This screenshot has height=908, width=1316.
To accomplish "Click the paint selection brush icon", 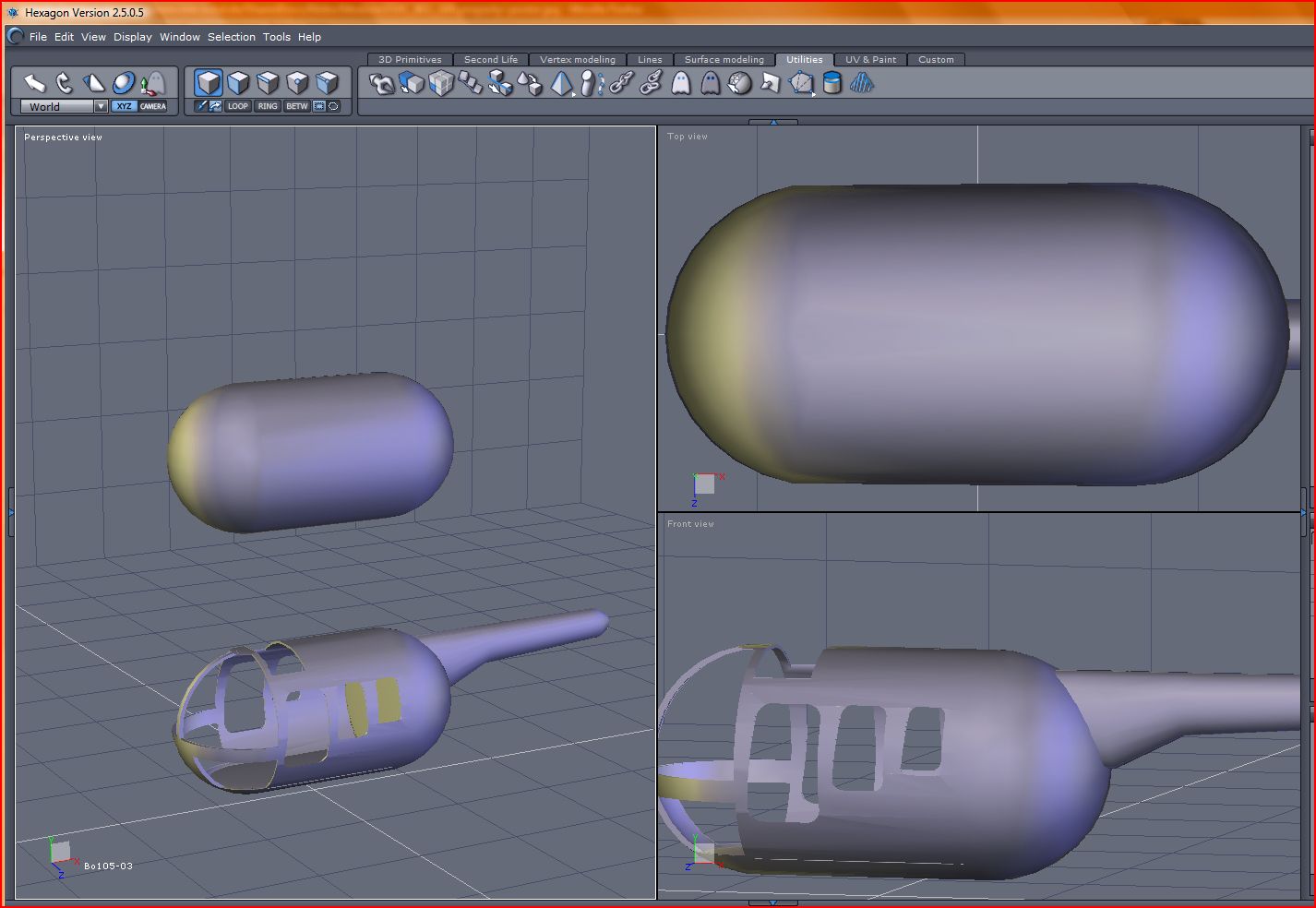I will coord(201,106).
